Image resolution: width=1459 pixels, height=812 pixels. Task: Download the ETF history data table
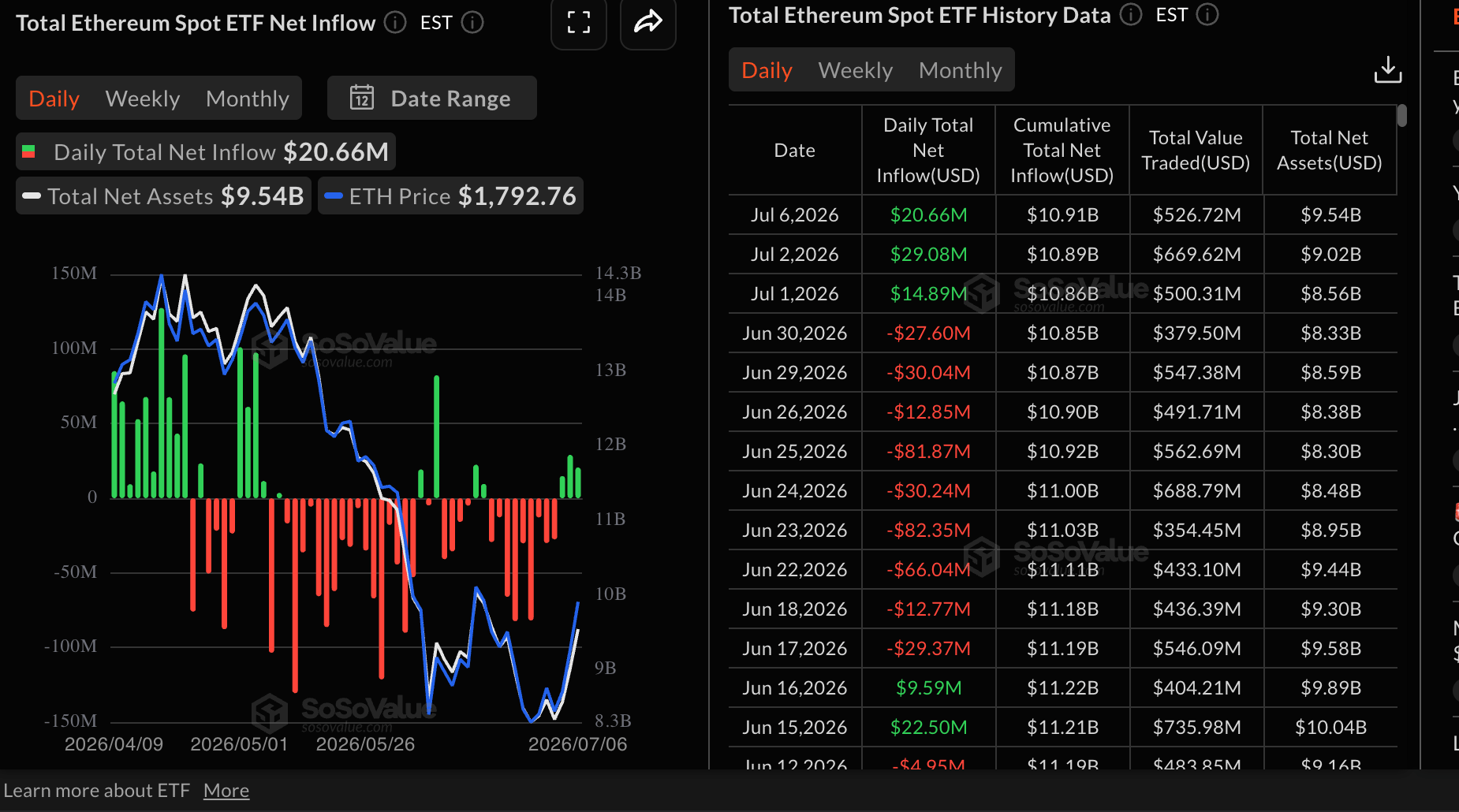(1388, 69)
